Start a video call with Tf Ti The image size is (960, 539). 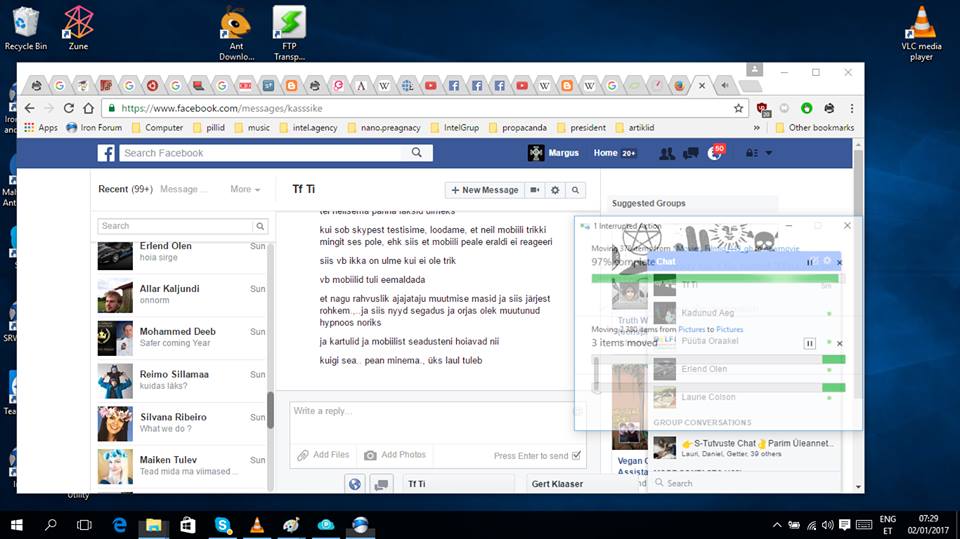[534, 190]
